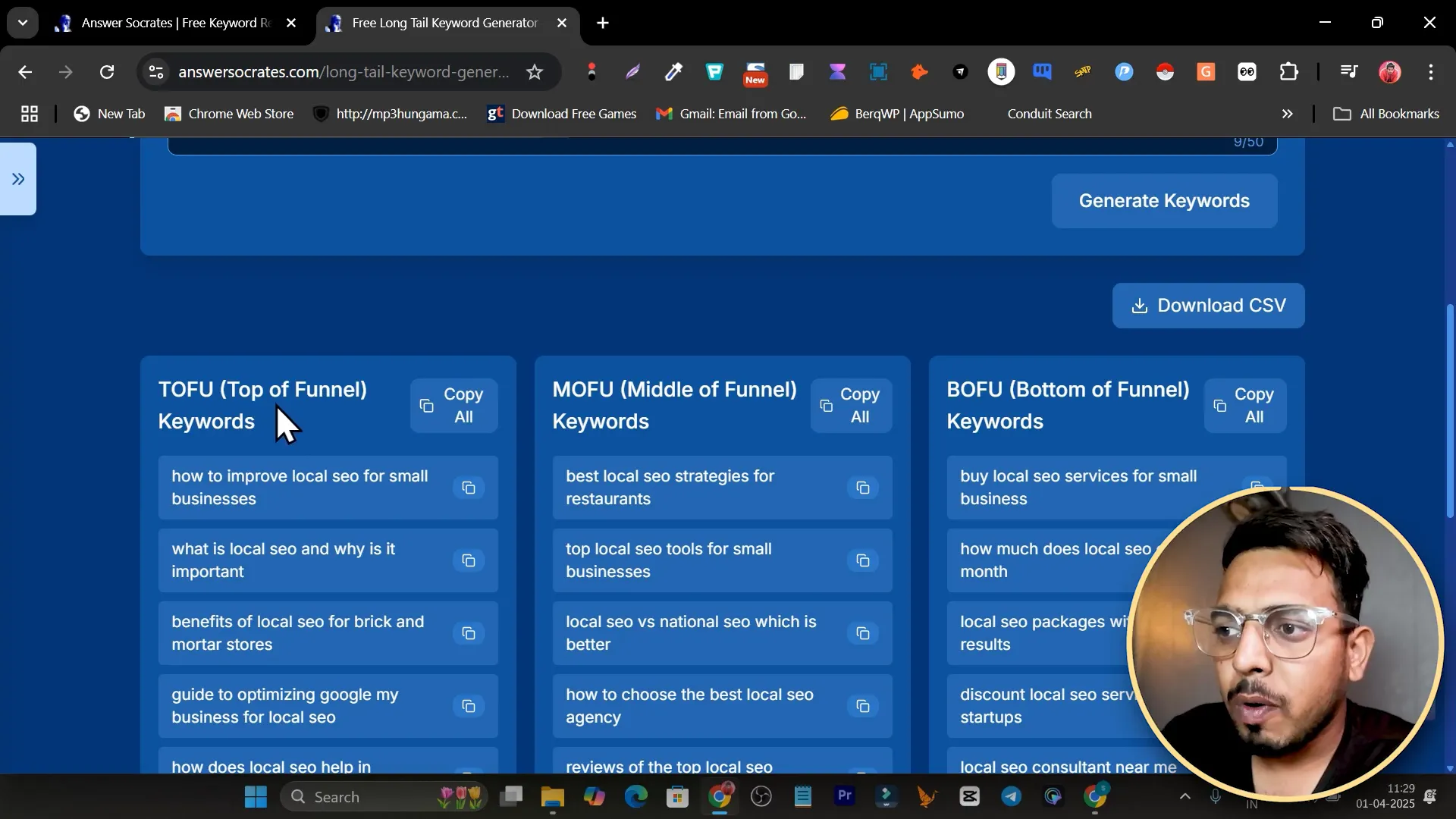Copy keyword 'benefits of local seo for brick and mortar'

pyautogui.click(x=469, y=633)
